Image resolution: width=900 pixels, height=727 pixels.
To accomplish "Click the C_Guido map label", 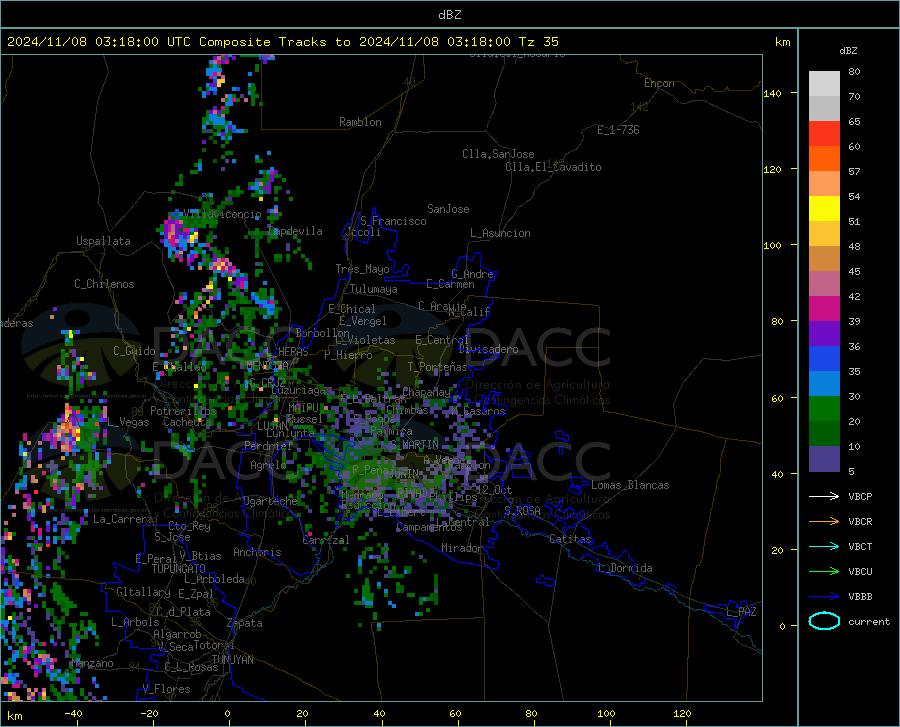I will [x=134, y=351].
